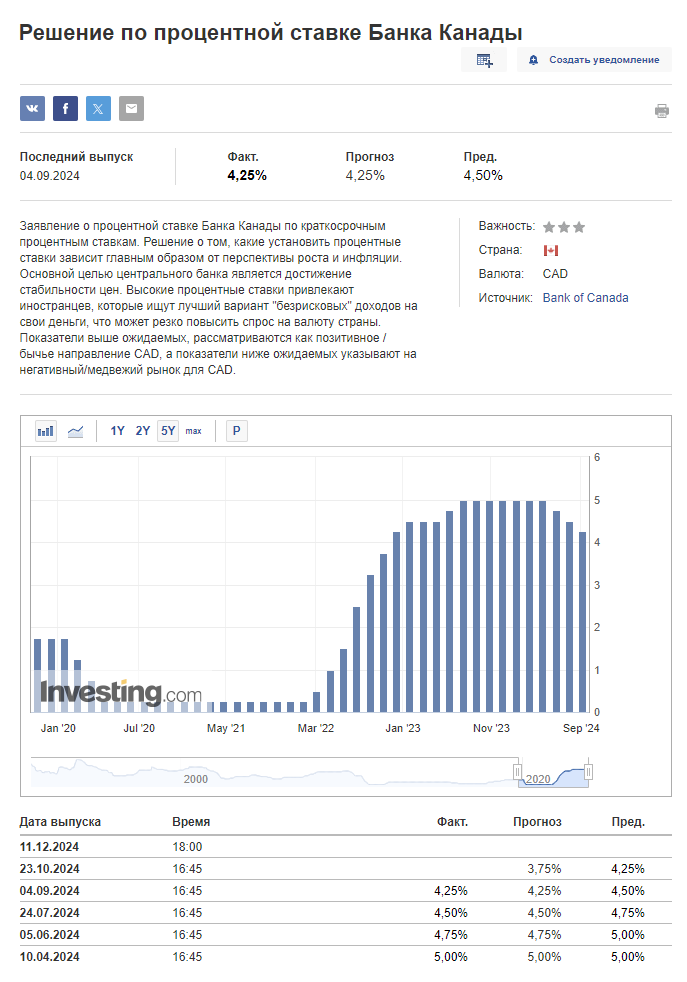Share the page on VK

(33, 109)
